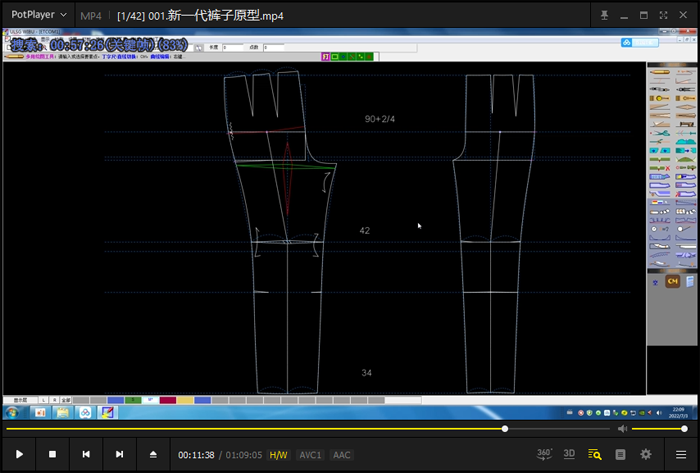Click the eject/open file button
This screenshot has width=700, height=473.
tap(153, 454)
